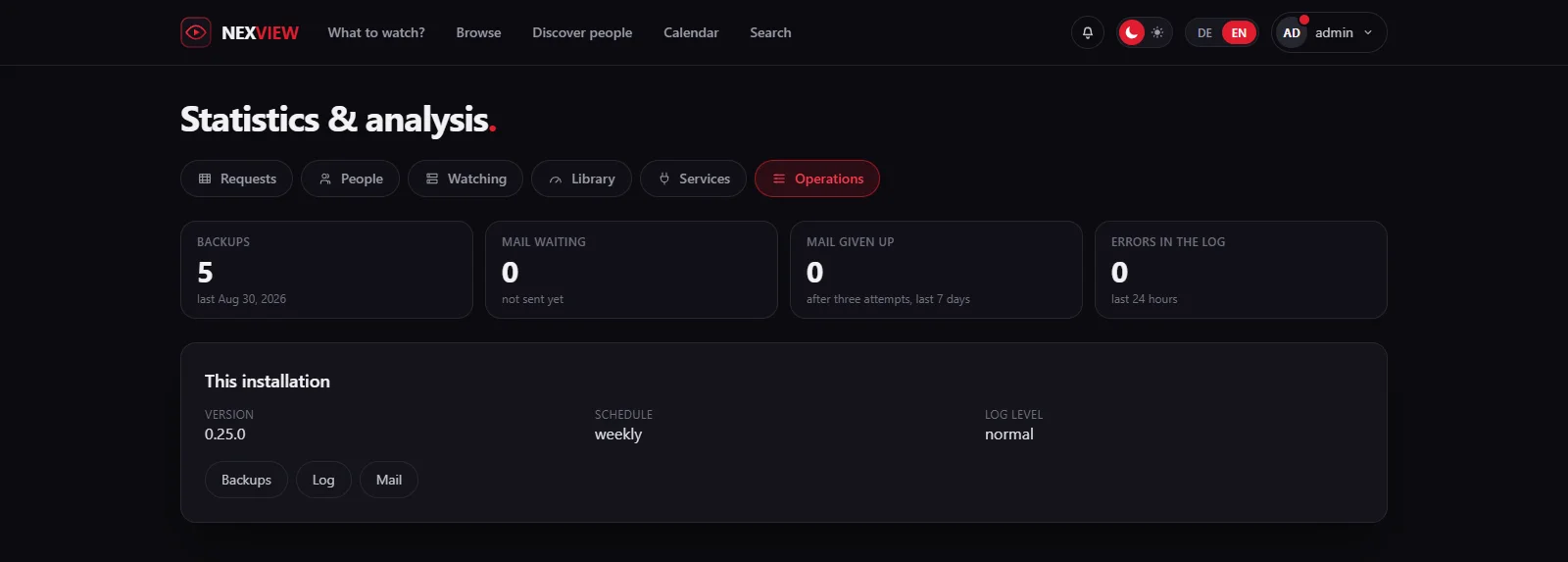The image size is (1568, 562).
Task: Click the AD avatar badge
Action: 1292,32
